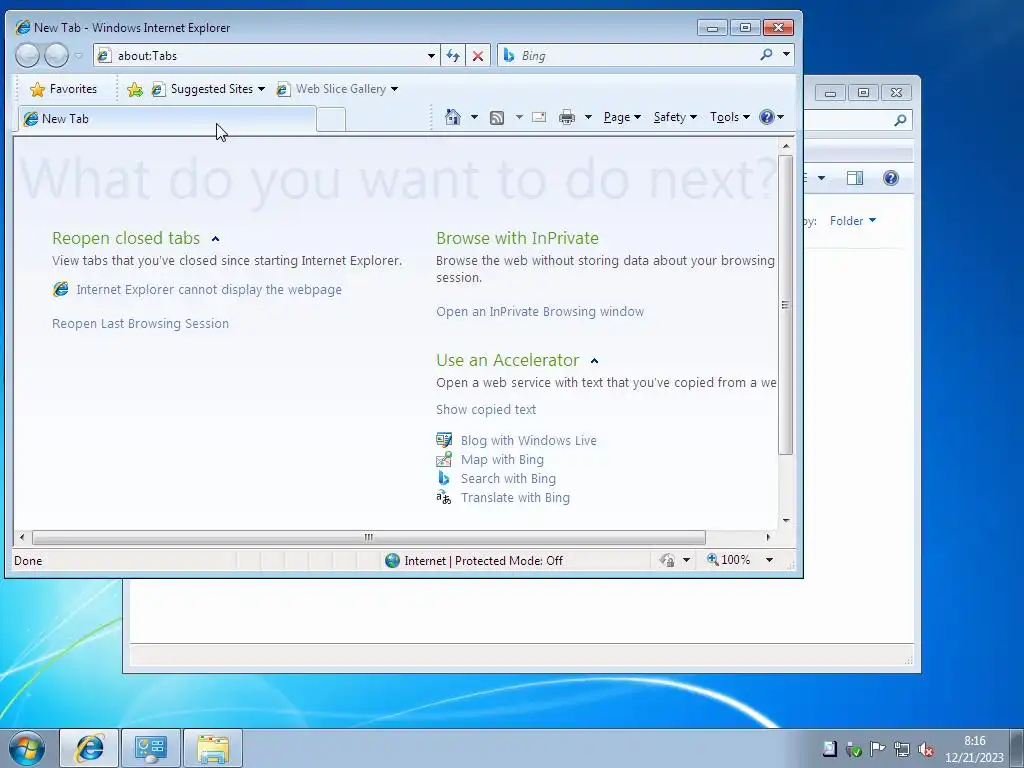The width and height of the screenshot is (1024, 768).
Task: Reopen 'Internet Explorer cannot display the webpage' tab
Action: tap(209, 289)
